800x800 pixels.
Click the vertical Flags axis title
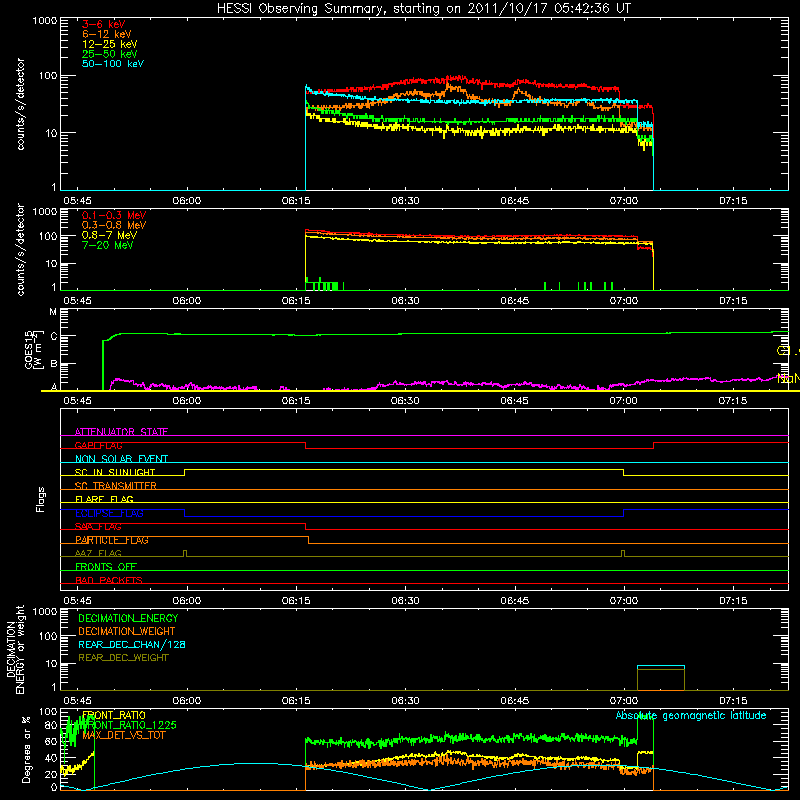pyautogui.click(x=41, y=499)
